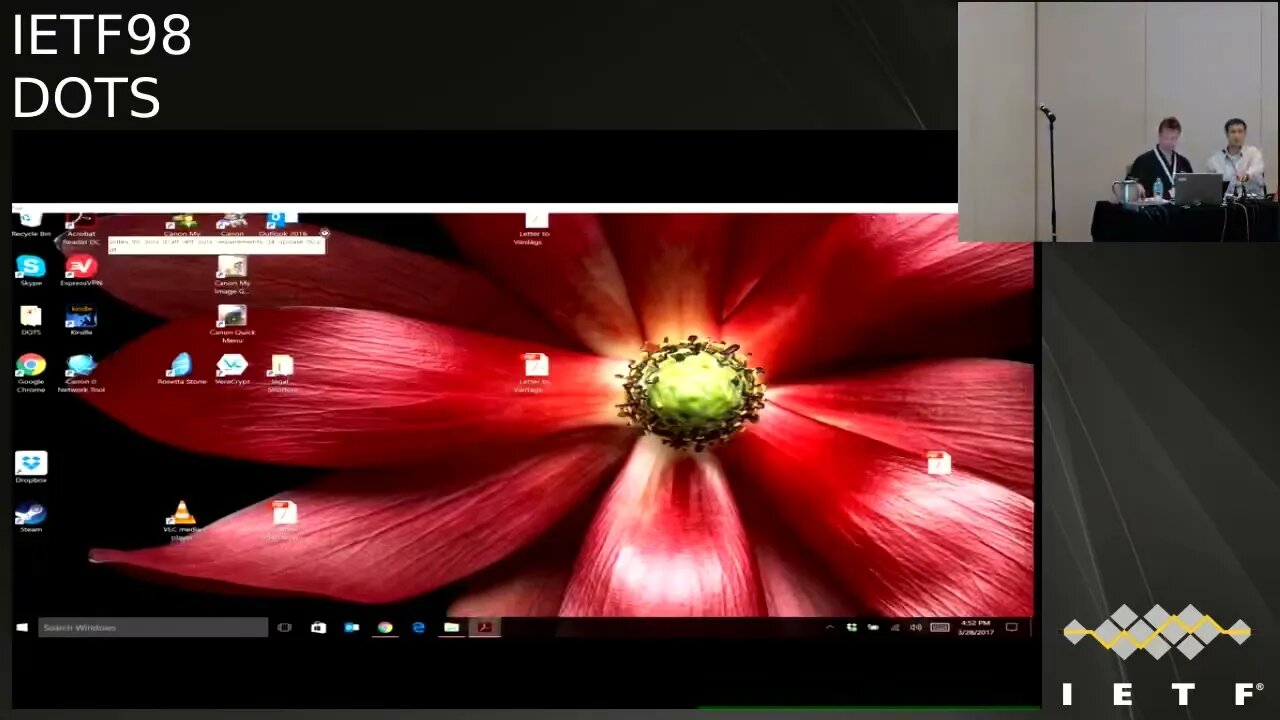Click the ExpressVPN desktop shortcut
Screen dimensions: 1280x720
(81, 271)
